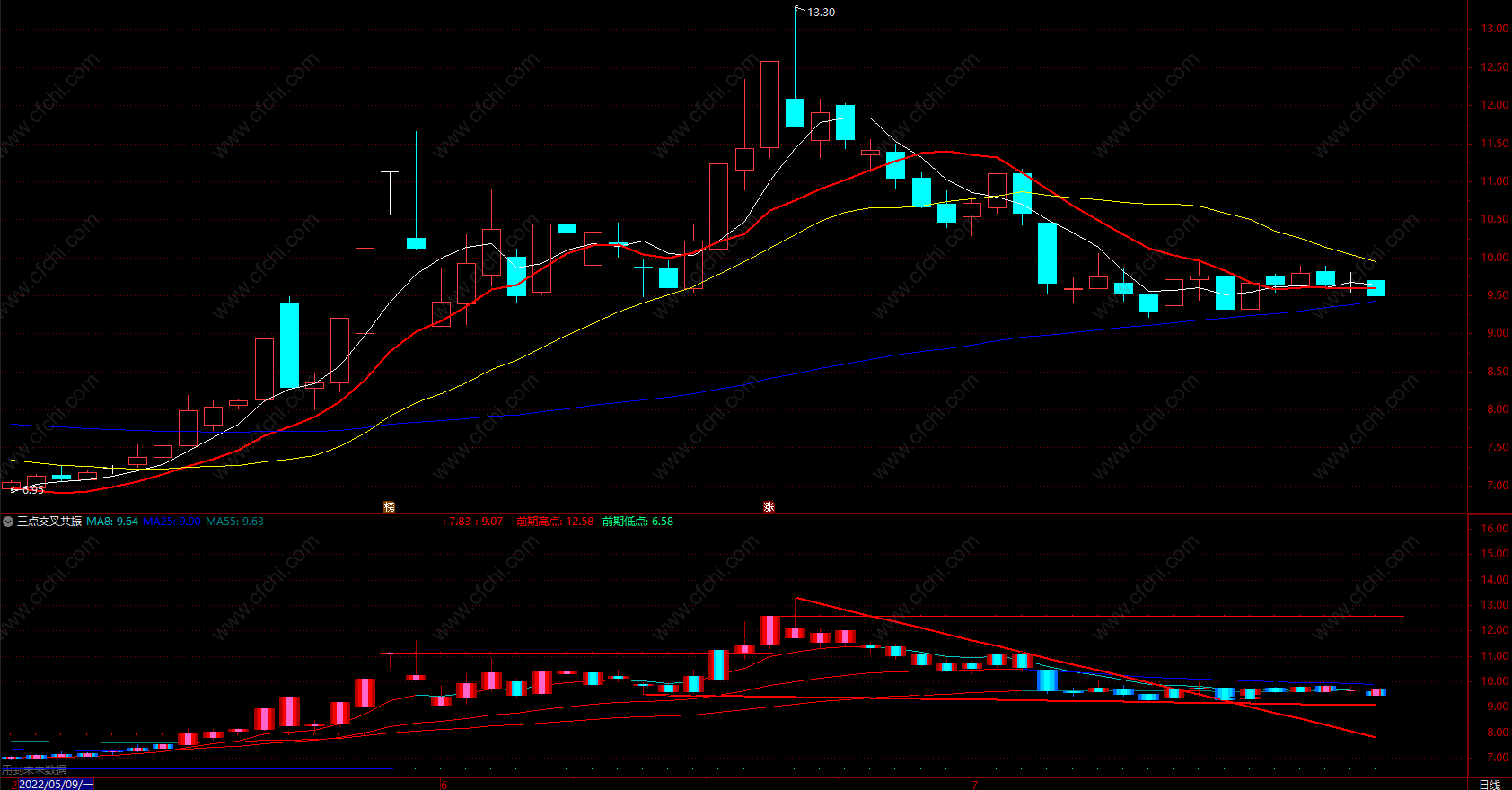Viewport: 1512px width, 790px height.
Task: Click the 2022/05/09 date label
Action: tap(55, 785)
